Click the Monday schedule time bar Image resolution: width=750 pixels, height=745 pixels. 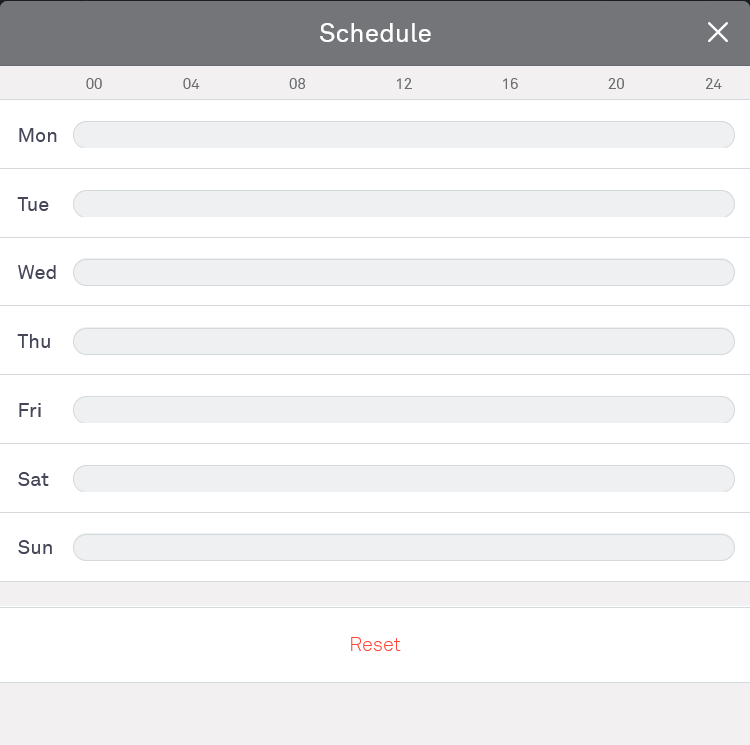point(404,135)
